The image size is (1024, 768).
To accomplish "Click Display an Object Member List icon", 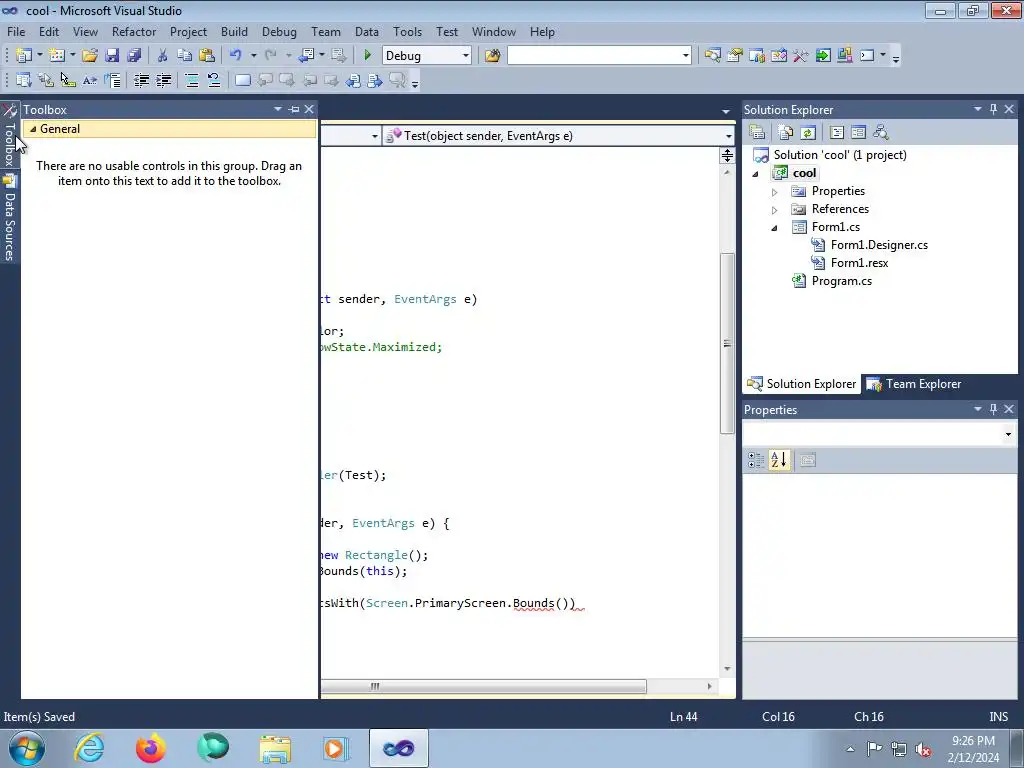I will pyautogui.click(x=24, y=80).
